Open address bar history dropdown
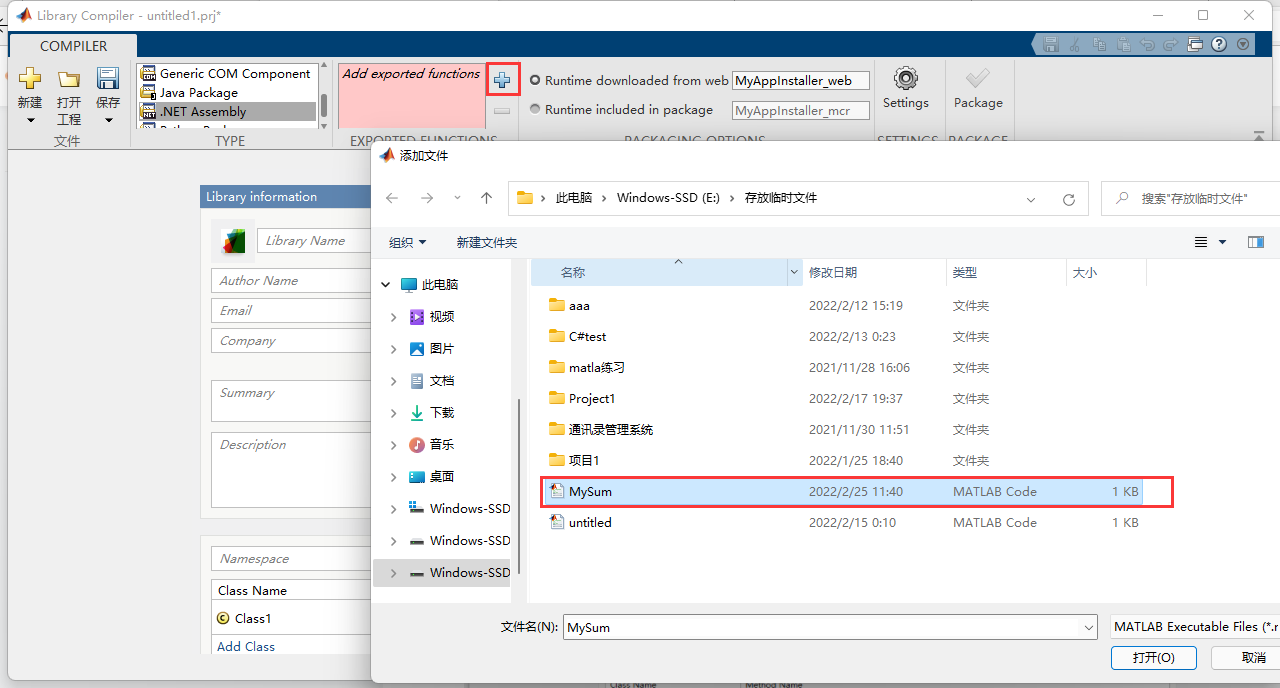Image resolution: width=1280 pixels, height=688 pixels. click(1031, 199)
